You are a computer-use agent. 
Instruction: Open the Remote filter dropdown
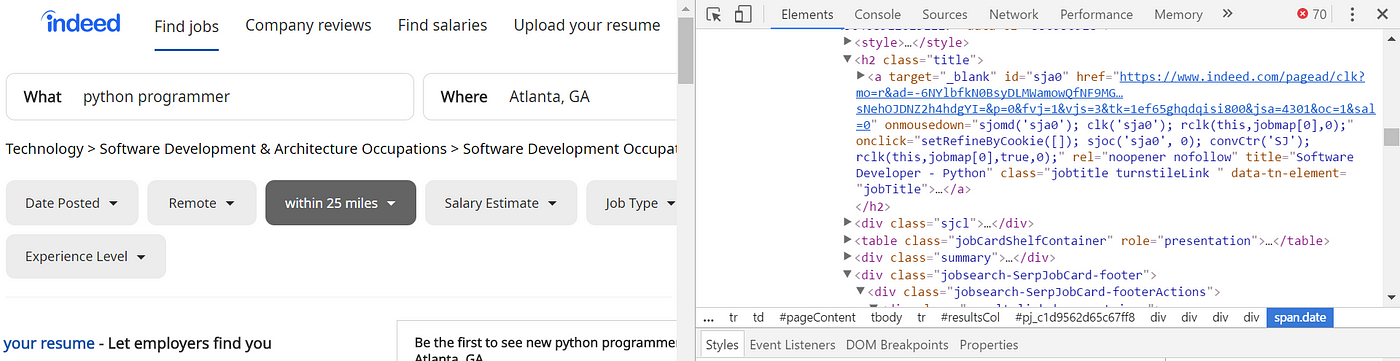202,203
